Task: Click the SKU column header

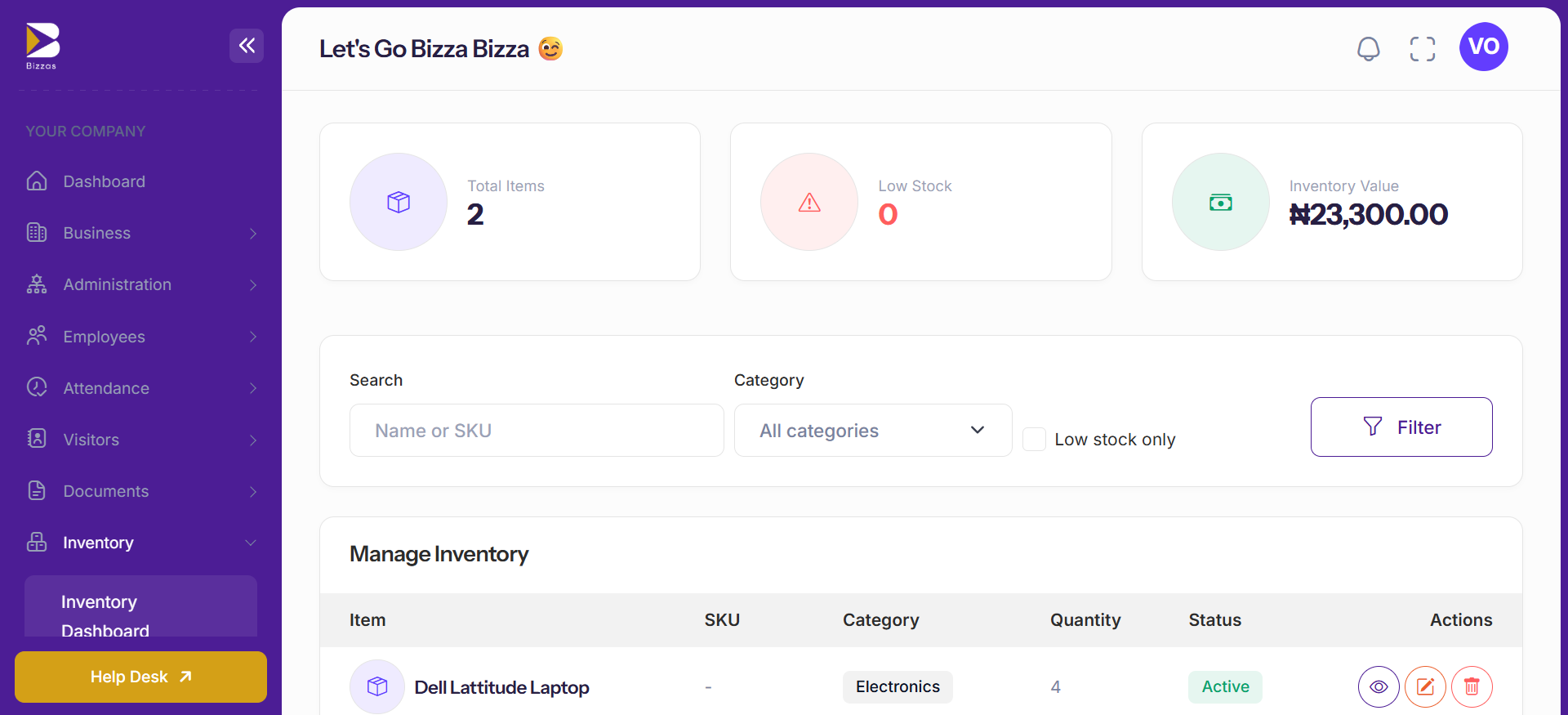Action: click(722, 620)
